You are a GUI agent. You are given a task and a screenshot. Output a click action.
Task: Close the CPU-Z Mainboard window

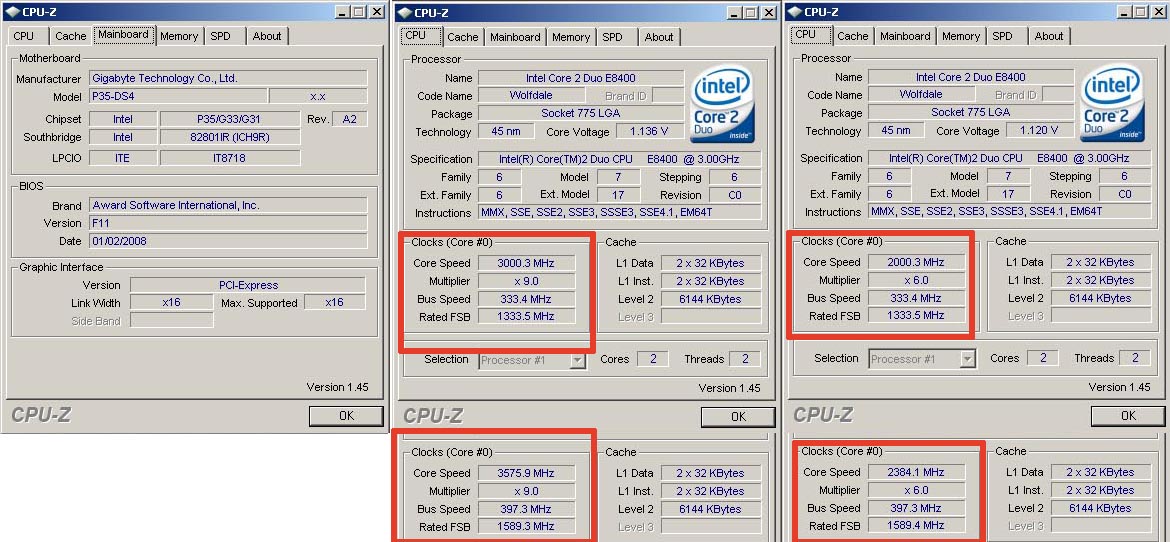[x=378, y=12]
